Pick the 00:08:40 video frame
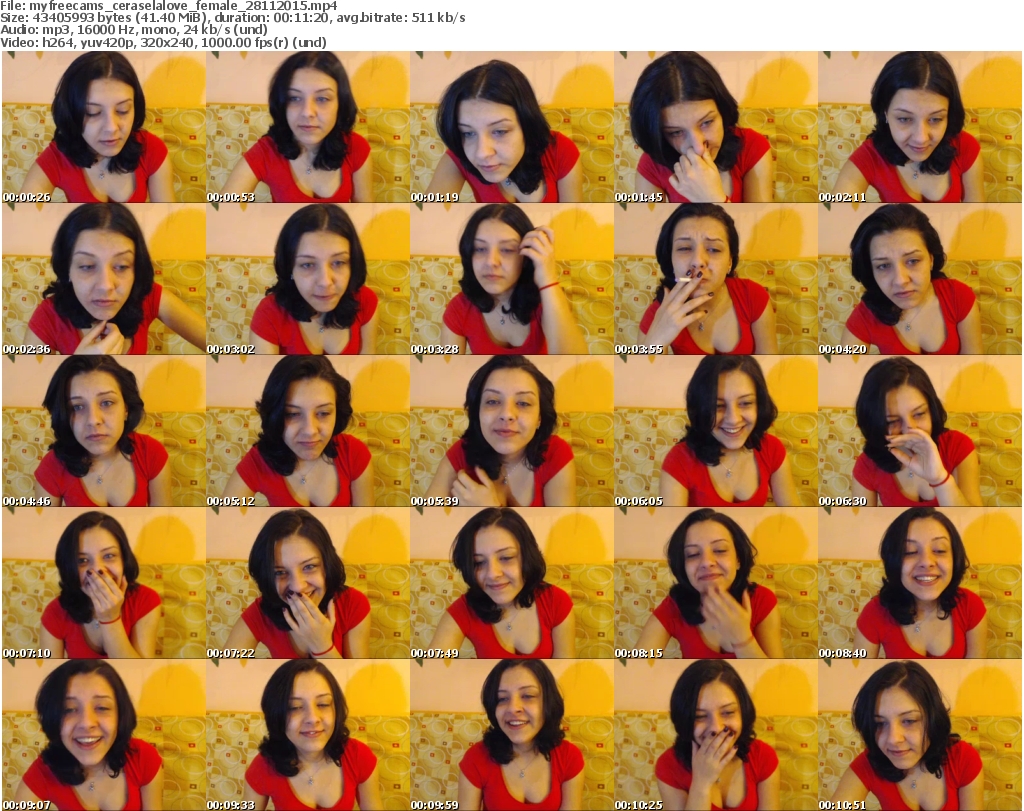 pos(920,583)
